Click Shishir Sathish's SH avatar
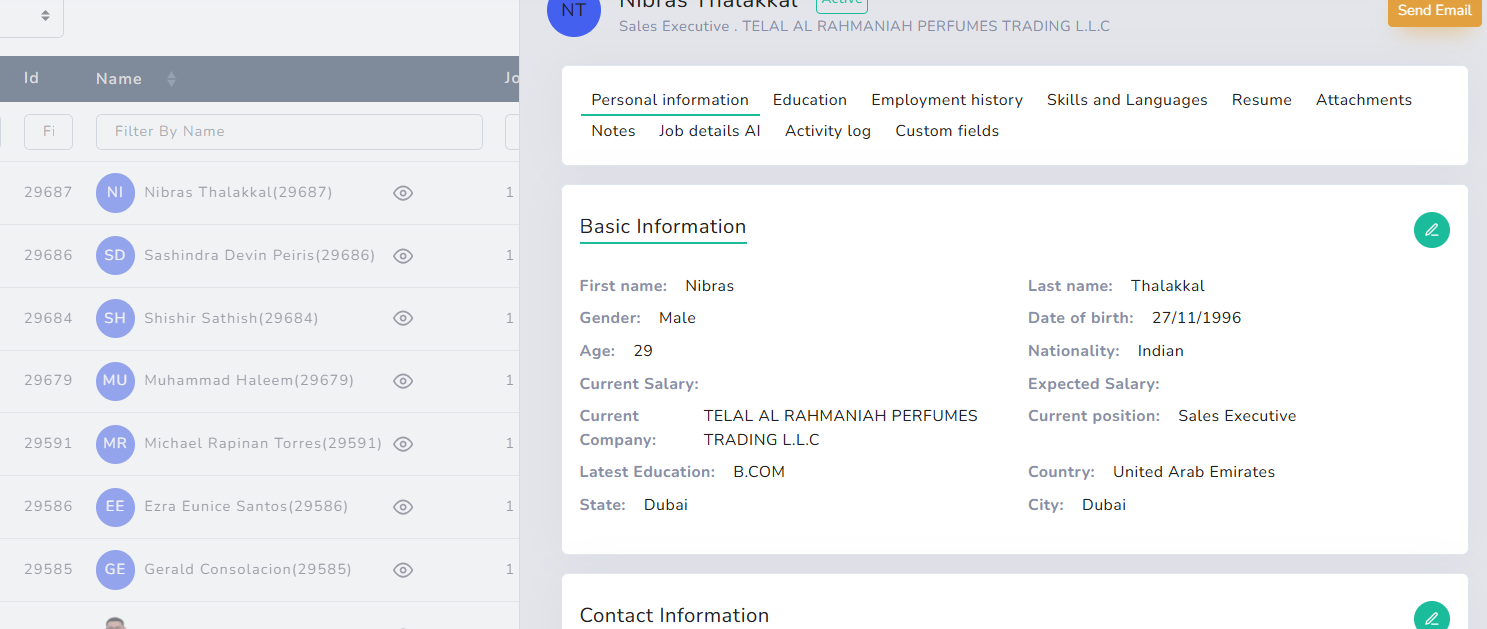Image resolution: width=1487 pixels, height=629 pixels. click(x=115, y=318)
